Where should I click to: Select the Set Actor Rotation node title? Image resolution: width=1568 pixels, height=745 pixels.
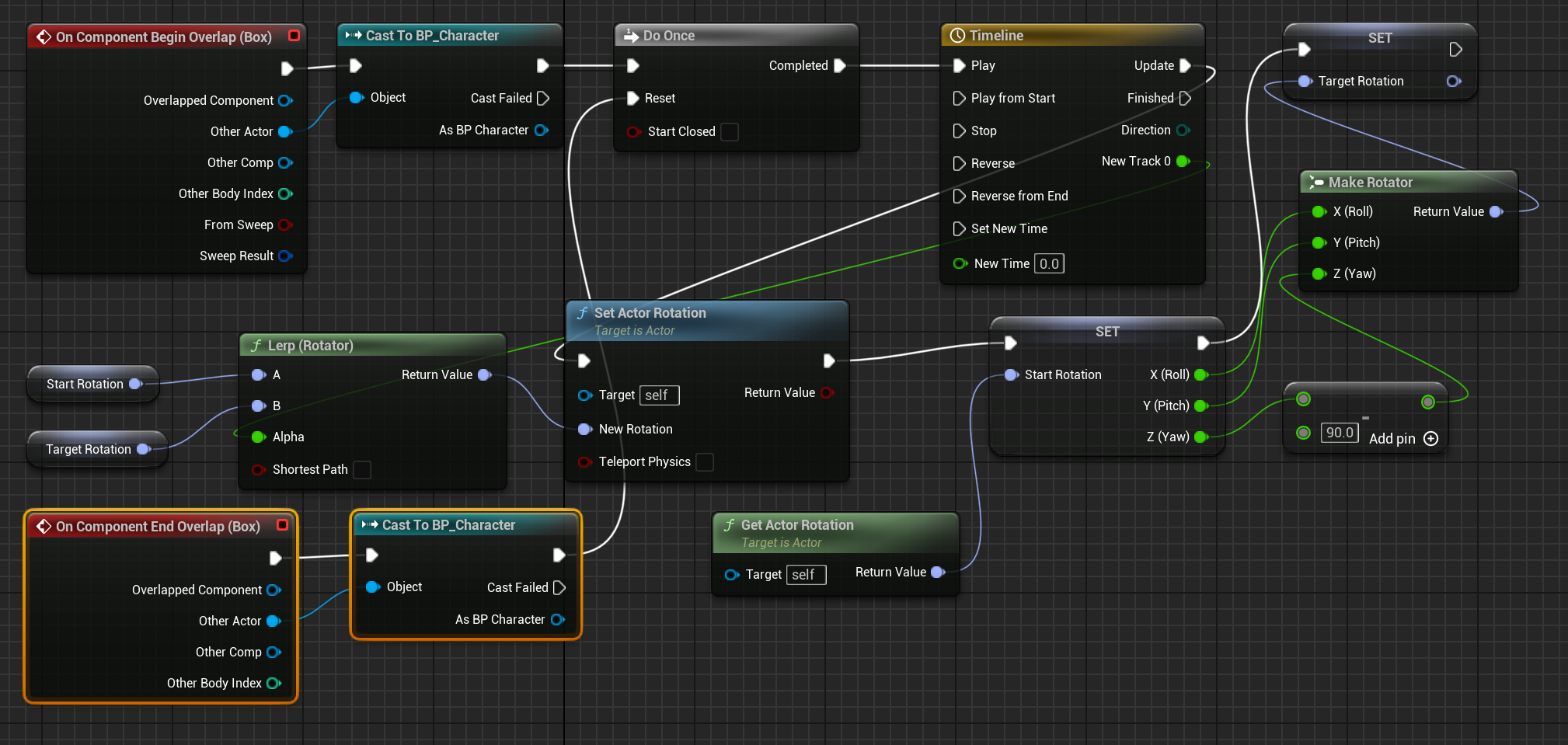[x=650, y=313]
